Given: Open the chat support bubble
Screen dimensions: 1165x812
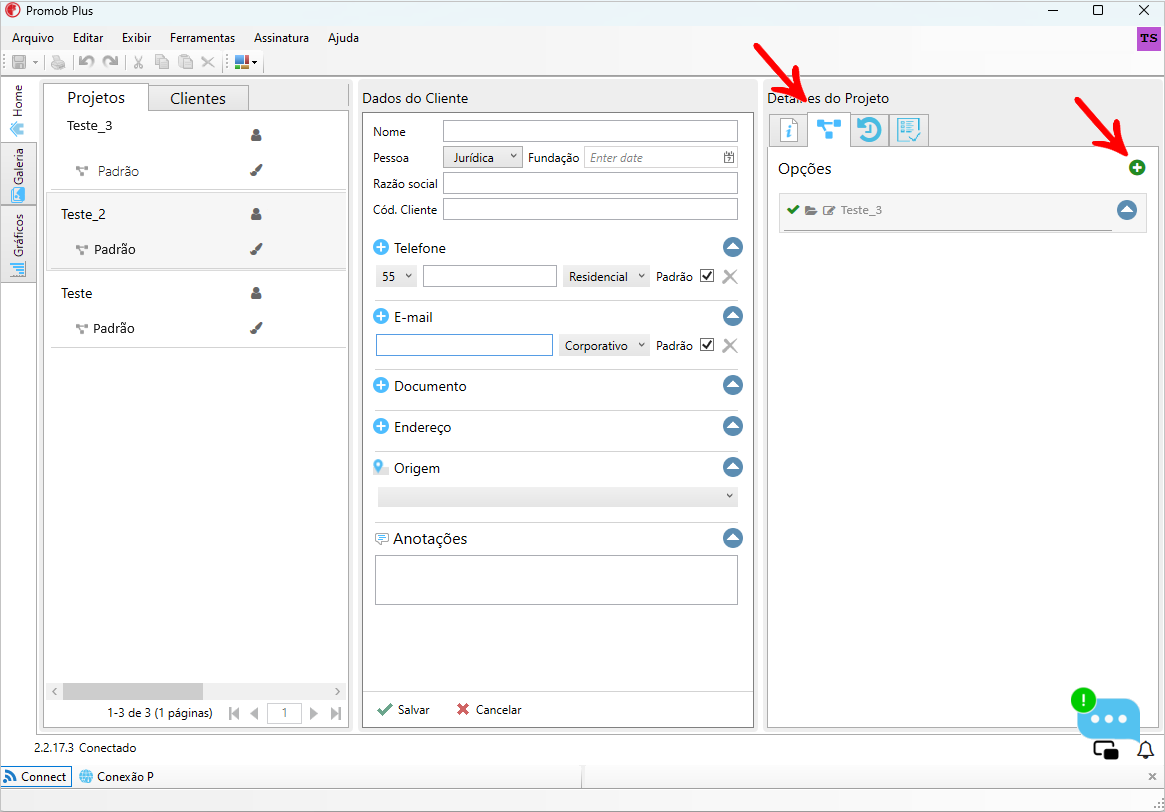Looking at the screenshot, I should pyautogui.click(x=1108, y=718).
